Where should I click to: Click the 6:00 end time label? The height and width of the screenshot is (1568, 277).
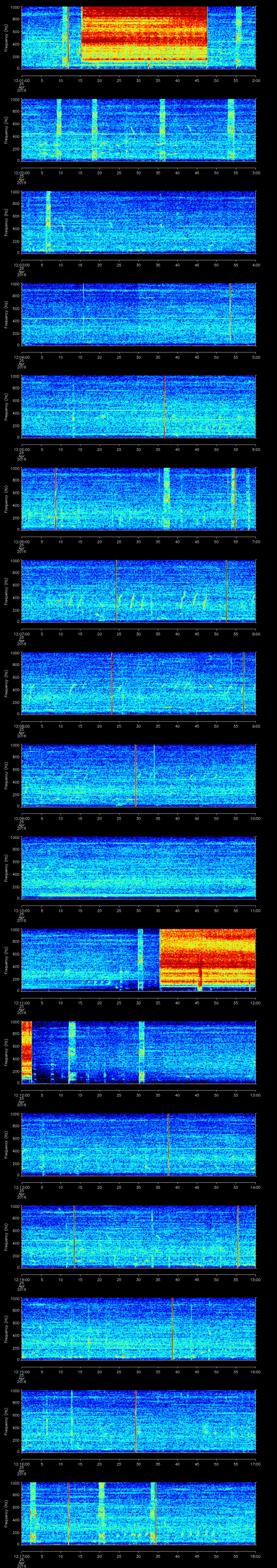[x=256, y=449]
